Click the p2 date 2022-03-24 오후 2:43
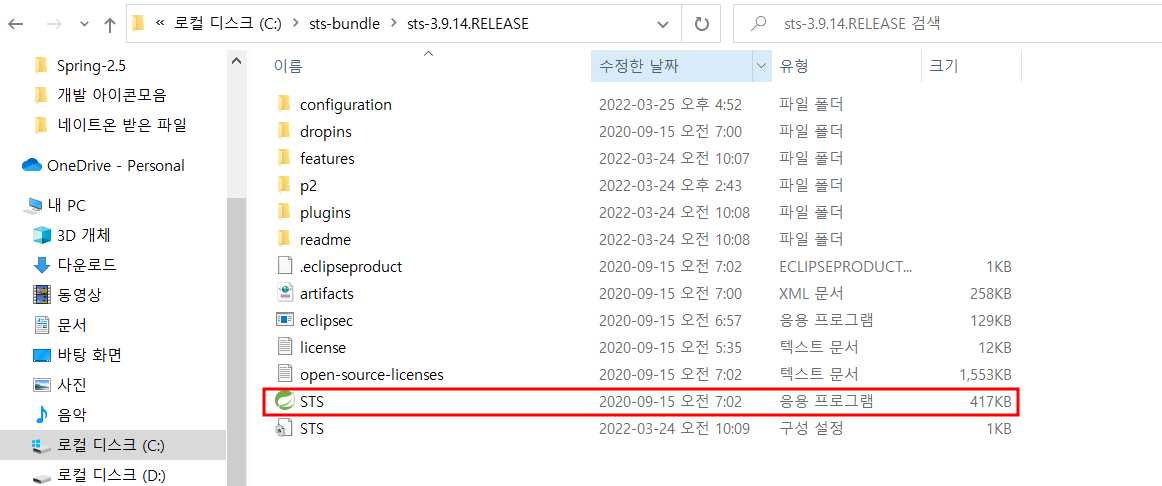This screenshot has height=486, width=1162. [x=671, y=185]
